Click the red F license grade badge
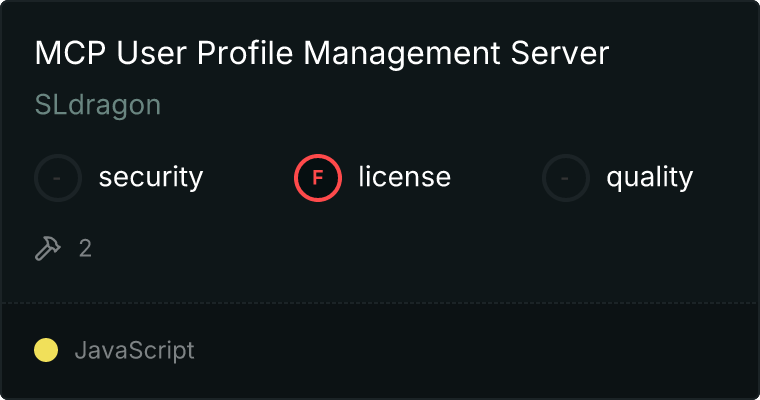This screenshot has width=760, height=400. click(318, 178)
